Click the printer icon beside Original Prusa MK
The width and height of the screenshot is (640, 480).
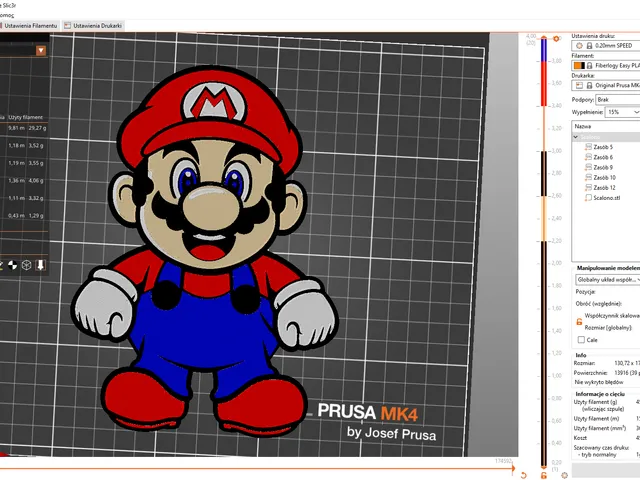579,85
